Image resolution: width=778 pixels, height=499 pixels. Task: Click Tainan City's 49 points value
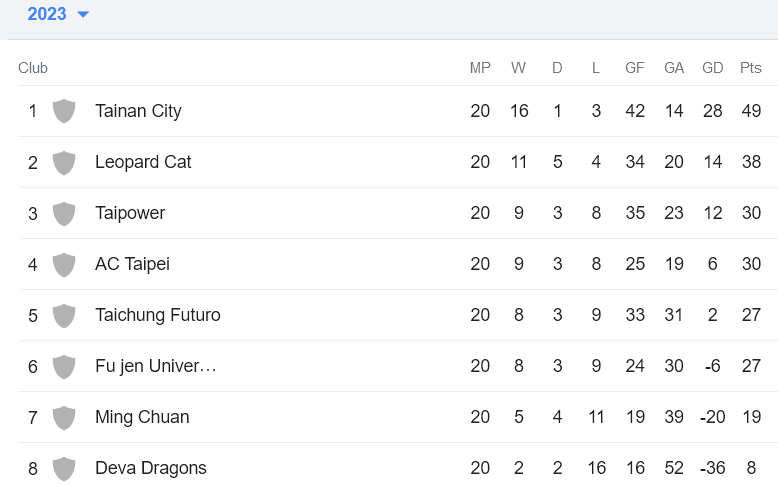coord(751,111)
